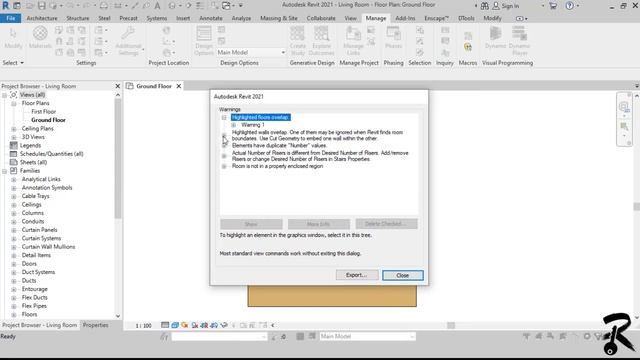Expand the 'Warning 1' node
The image size is (640, 360).
[233, 125]
